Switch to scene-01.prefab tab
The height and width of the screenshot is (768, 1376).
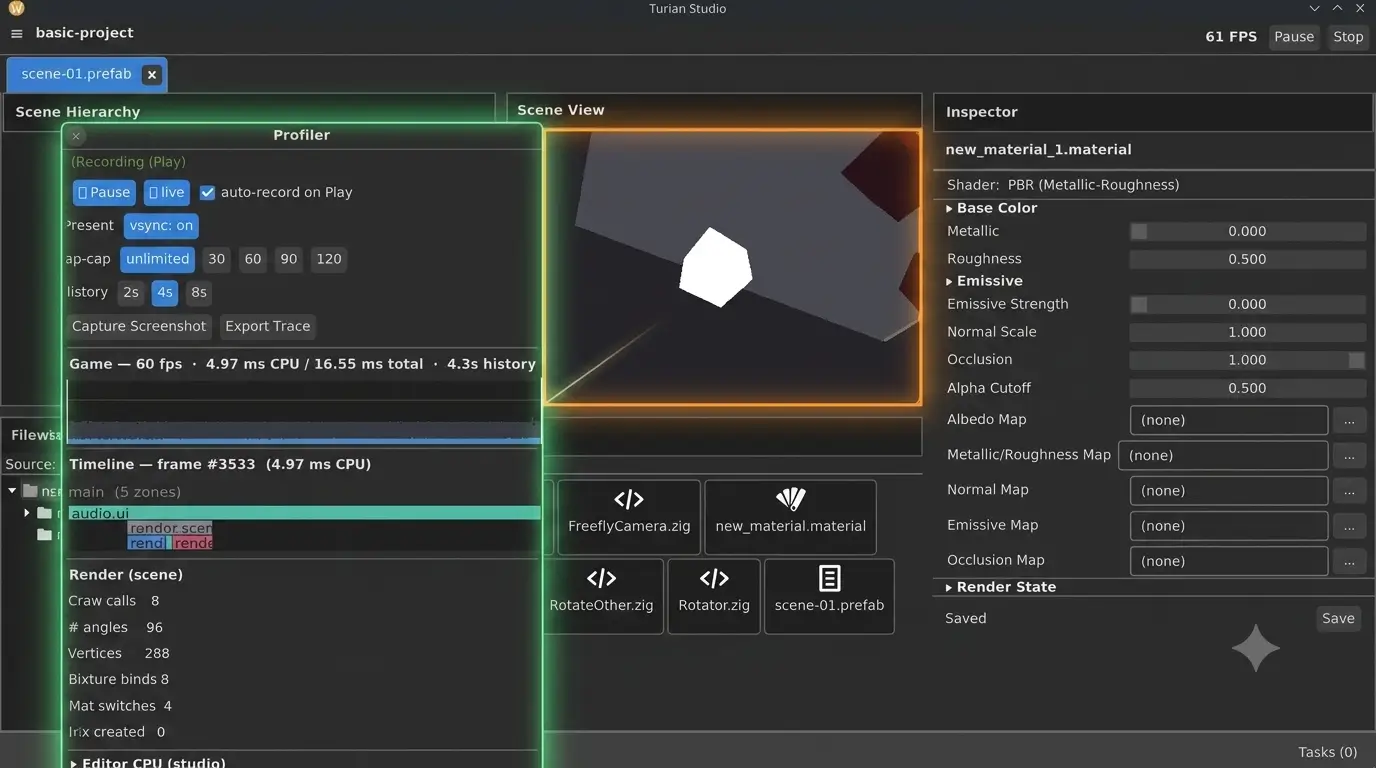(x=76, y=74)
